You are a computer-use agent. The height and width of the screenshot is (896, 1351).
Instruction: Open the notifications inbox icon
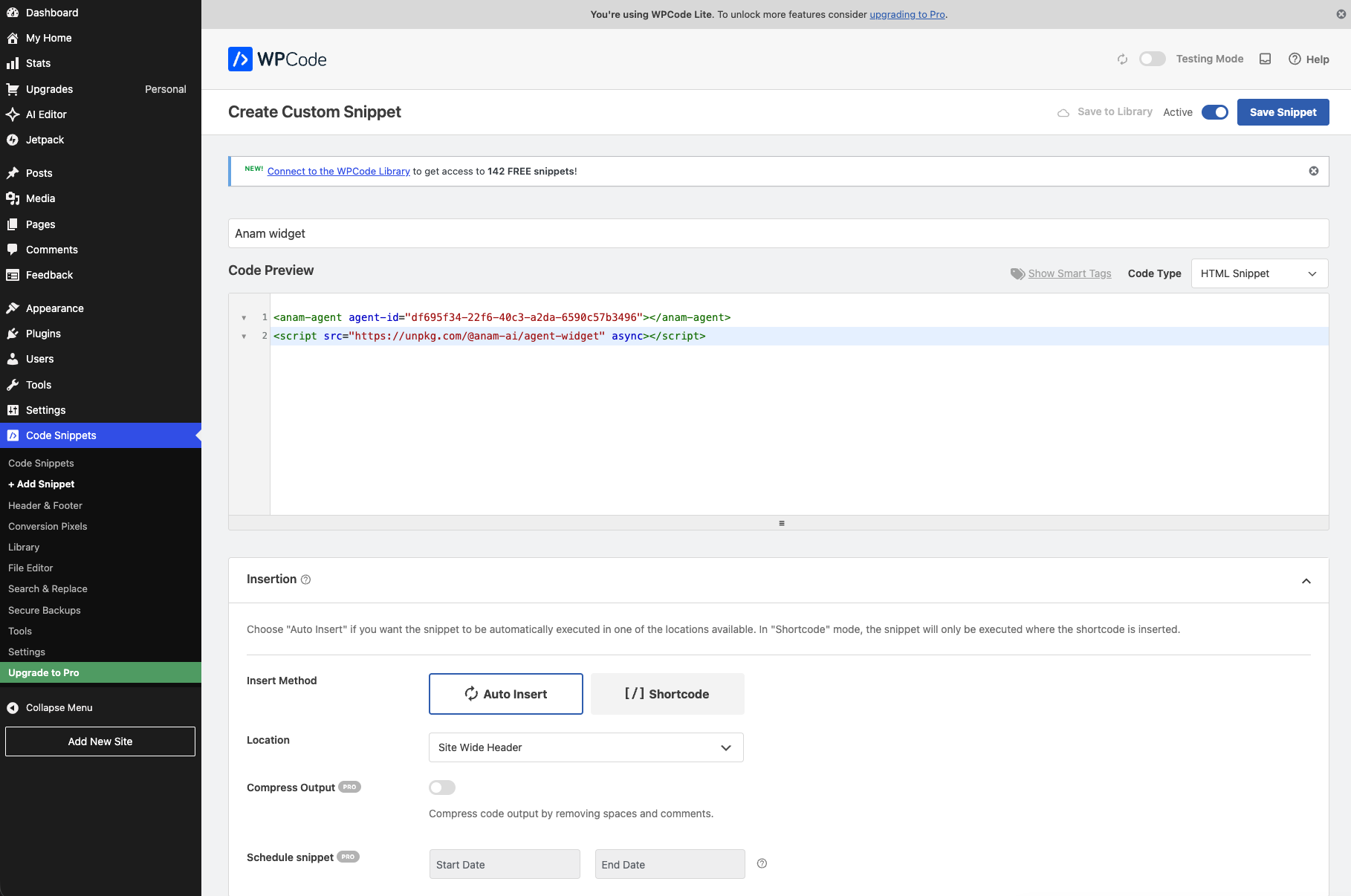pyautogui.click(x=1265, y=59)
